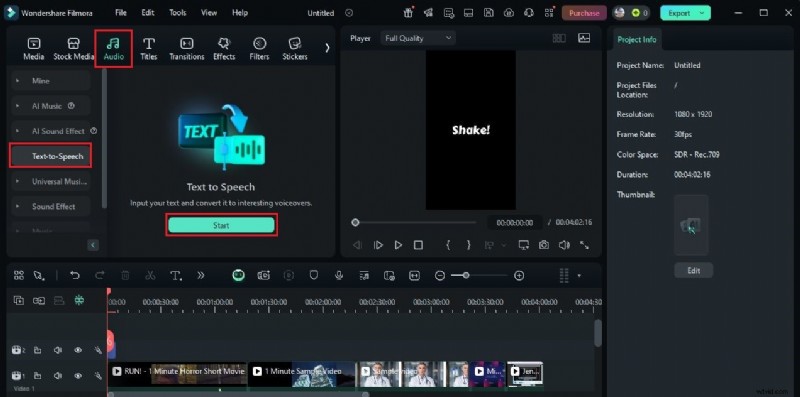Open the Media tab
This screenshot has width=800, height=397.
tap(34, 49)
